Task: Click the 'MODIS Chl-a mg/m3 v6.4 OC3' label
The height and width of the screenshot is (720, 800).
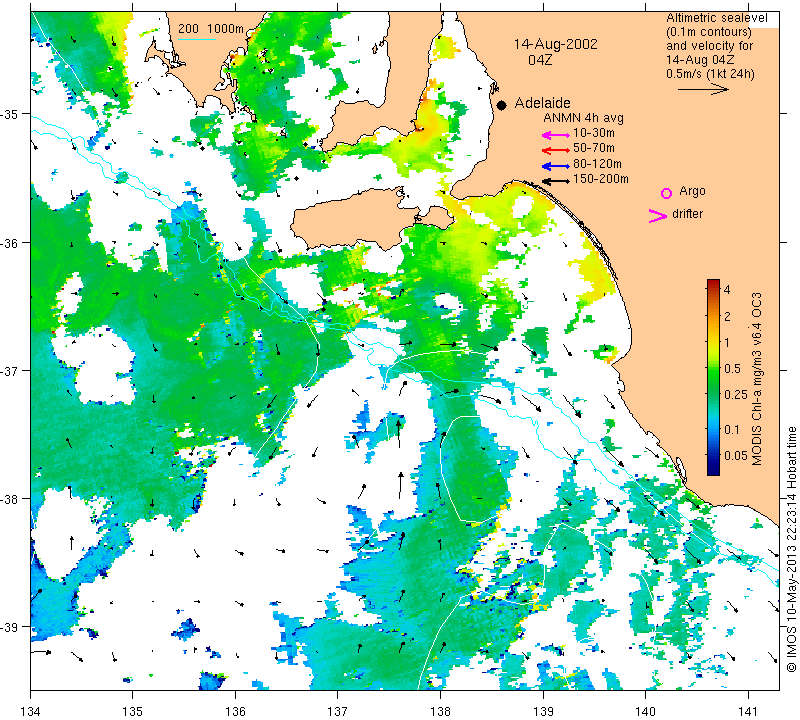Action: point(757,379)
